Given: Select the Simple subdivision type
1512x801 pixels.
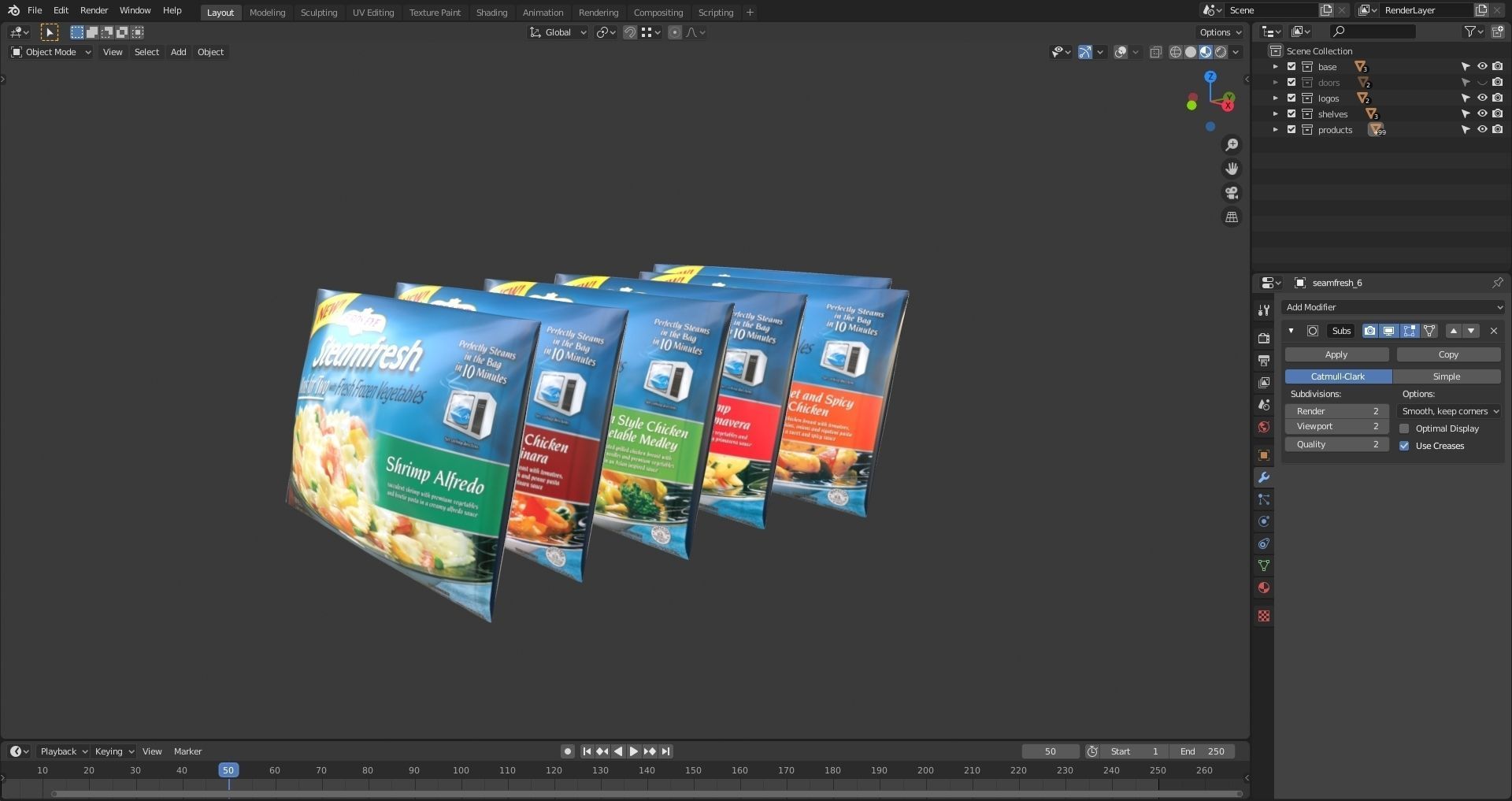Looking at the screenshot, I should click(1447, 376).
